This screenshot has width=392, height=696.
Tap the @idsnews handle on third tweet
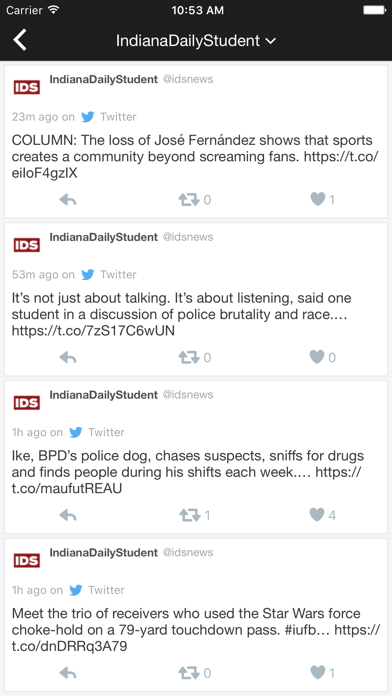click(188, 395)
